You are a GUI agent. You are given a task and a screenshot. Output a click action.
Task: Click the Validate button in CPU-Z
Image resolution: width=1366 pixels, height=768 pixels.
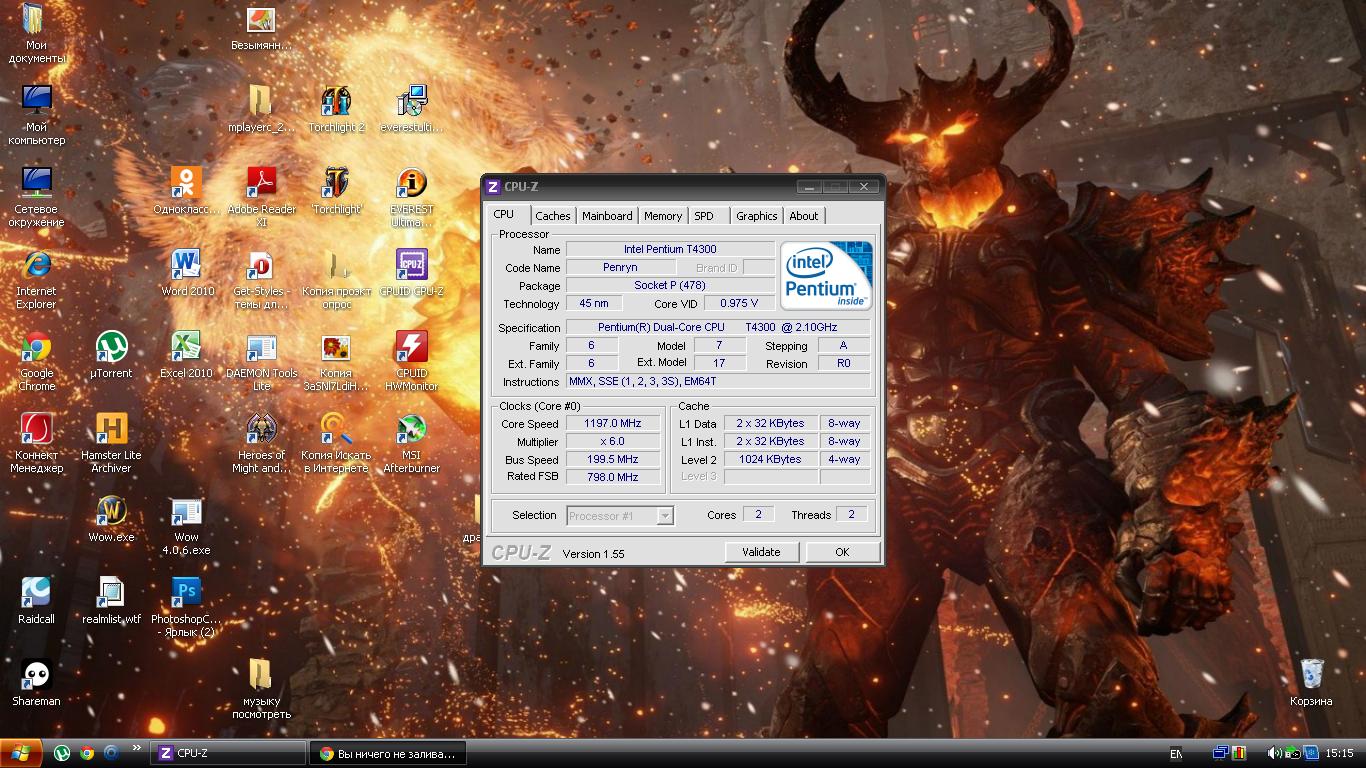coord(761,552)
